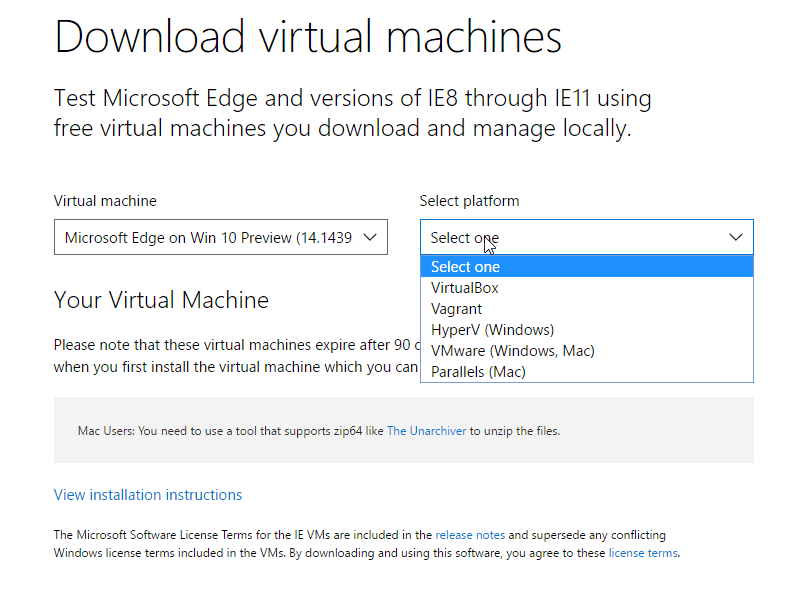Click 'The Microsoft Software License Terms' paragraph
This screenshot has height=593, width=793.
(367, 544)
